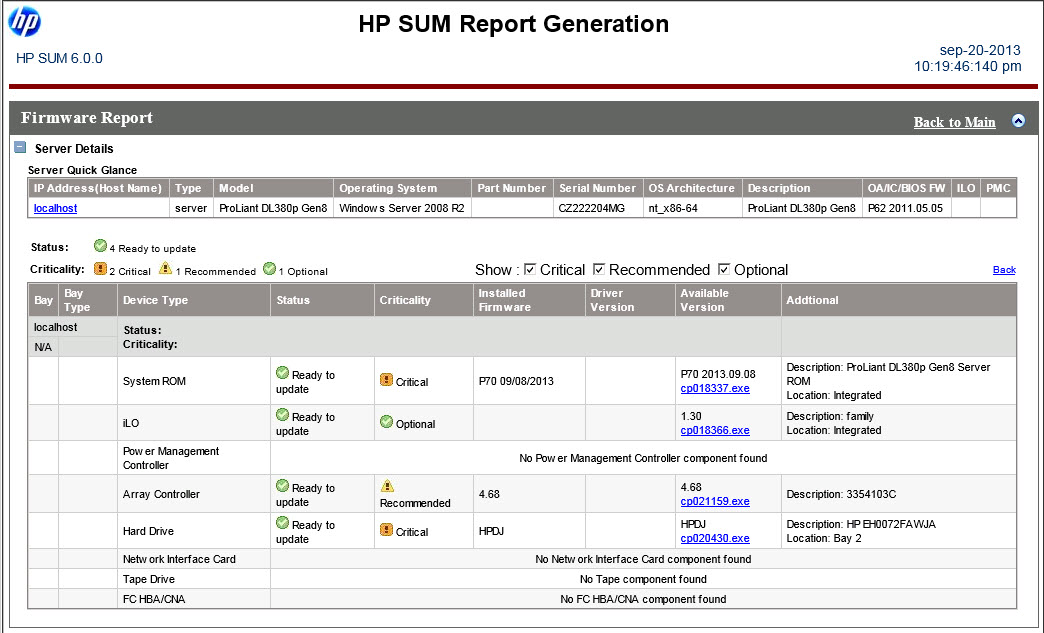Viewport: 1044px width, 633px height.
Task: Click the Driver Version column header
Action: (x=630, y=300)
